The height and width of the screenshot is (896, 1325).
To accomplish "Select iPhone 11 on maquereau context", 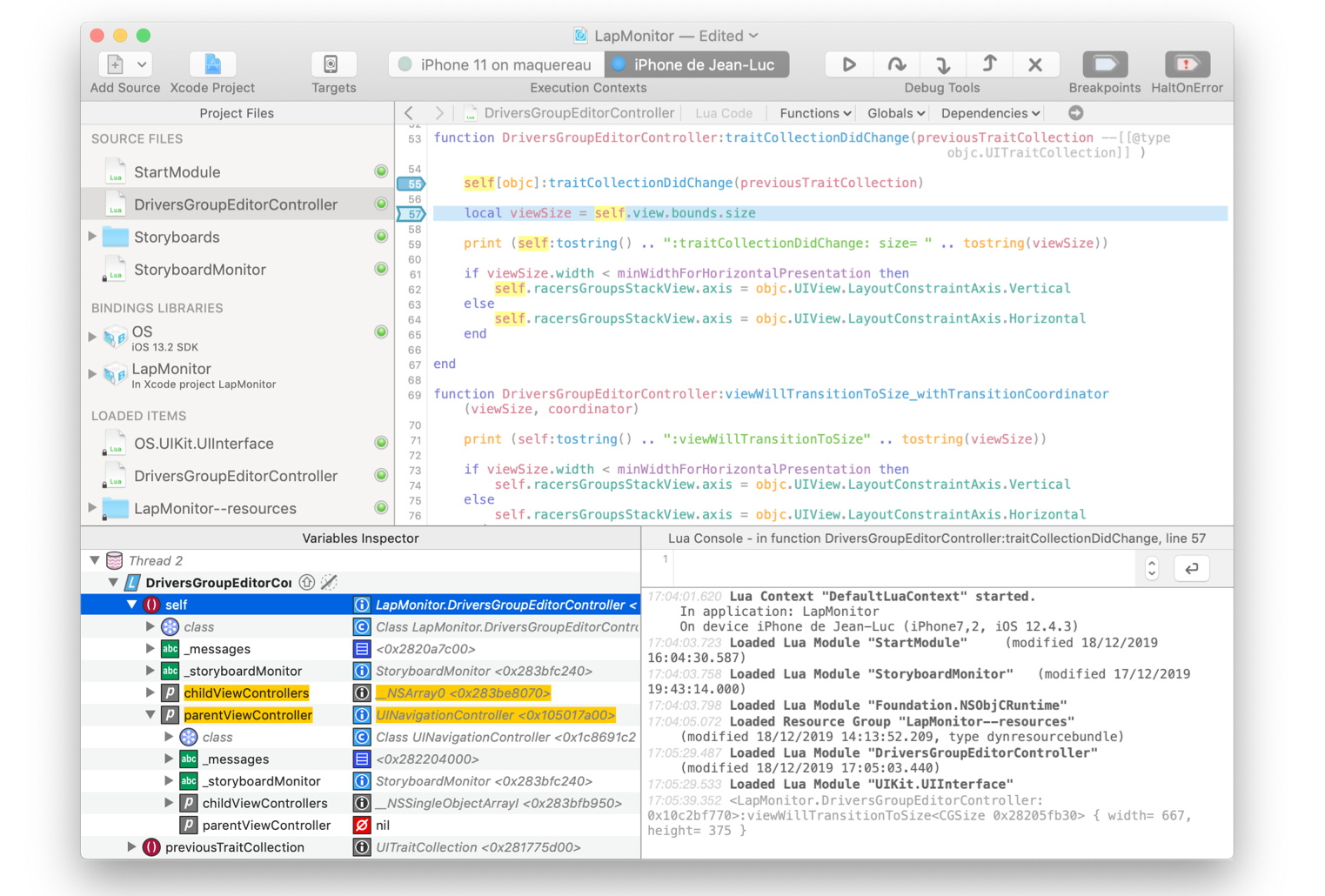I will tap(496, 64).
